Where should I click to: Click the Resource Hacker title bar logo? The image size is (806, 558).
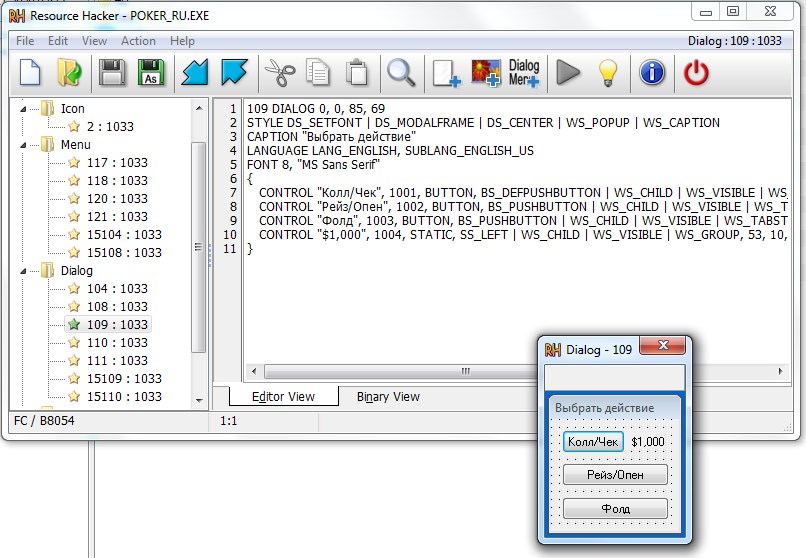point(17,16)
